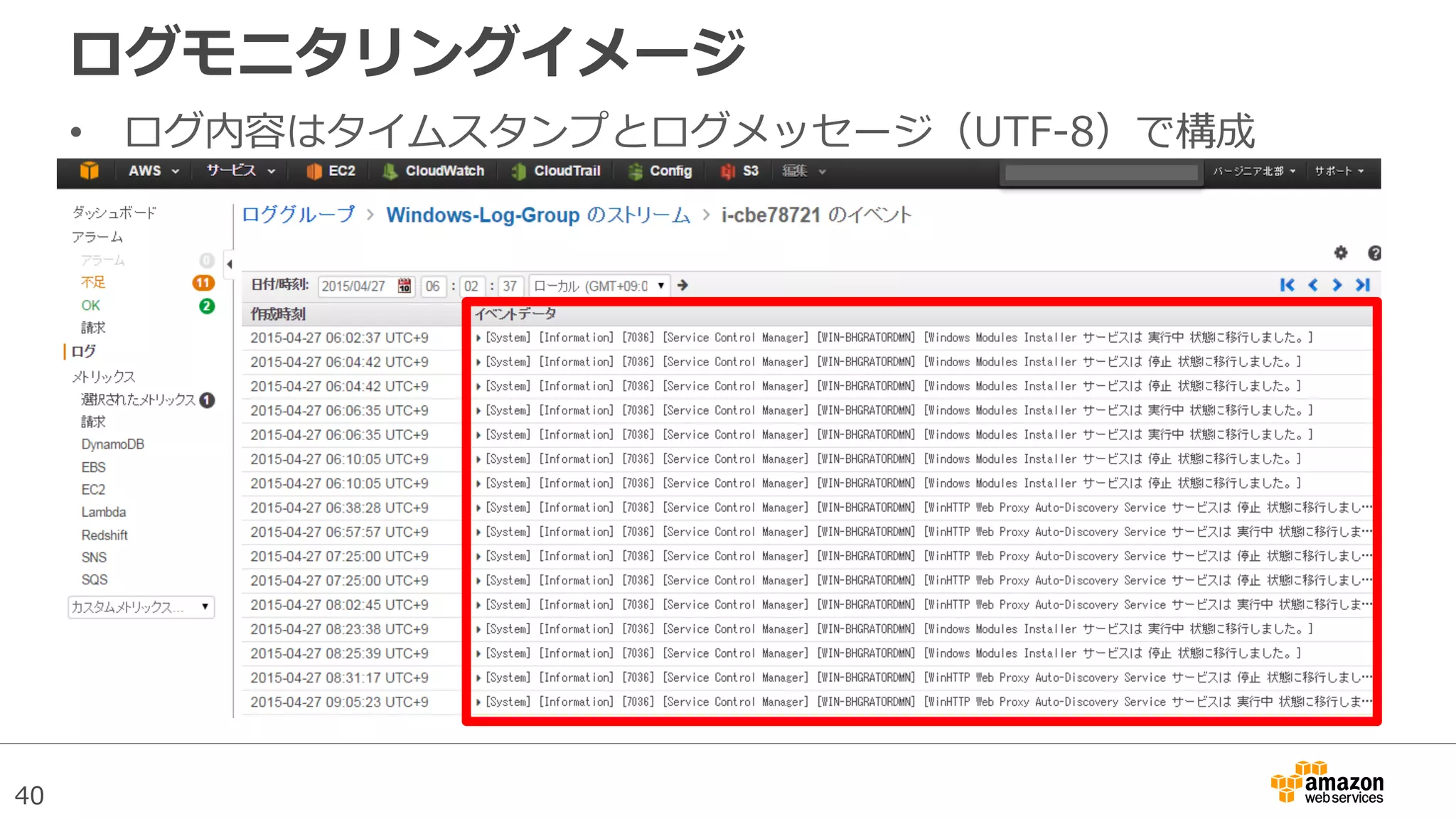Click the AWS cube logo icon
The width and height of the screenshot is (1456, 819).
pos(90,171)
